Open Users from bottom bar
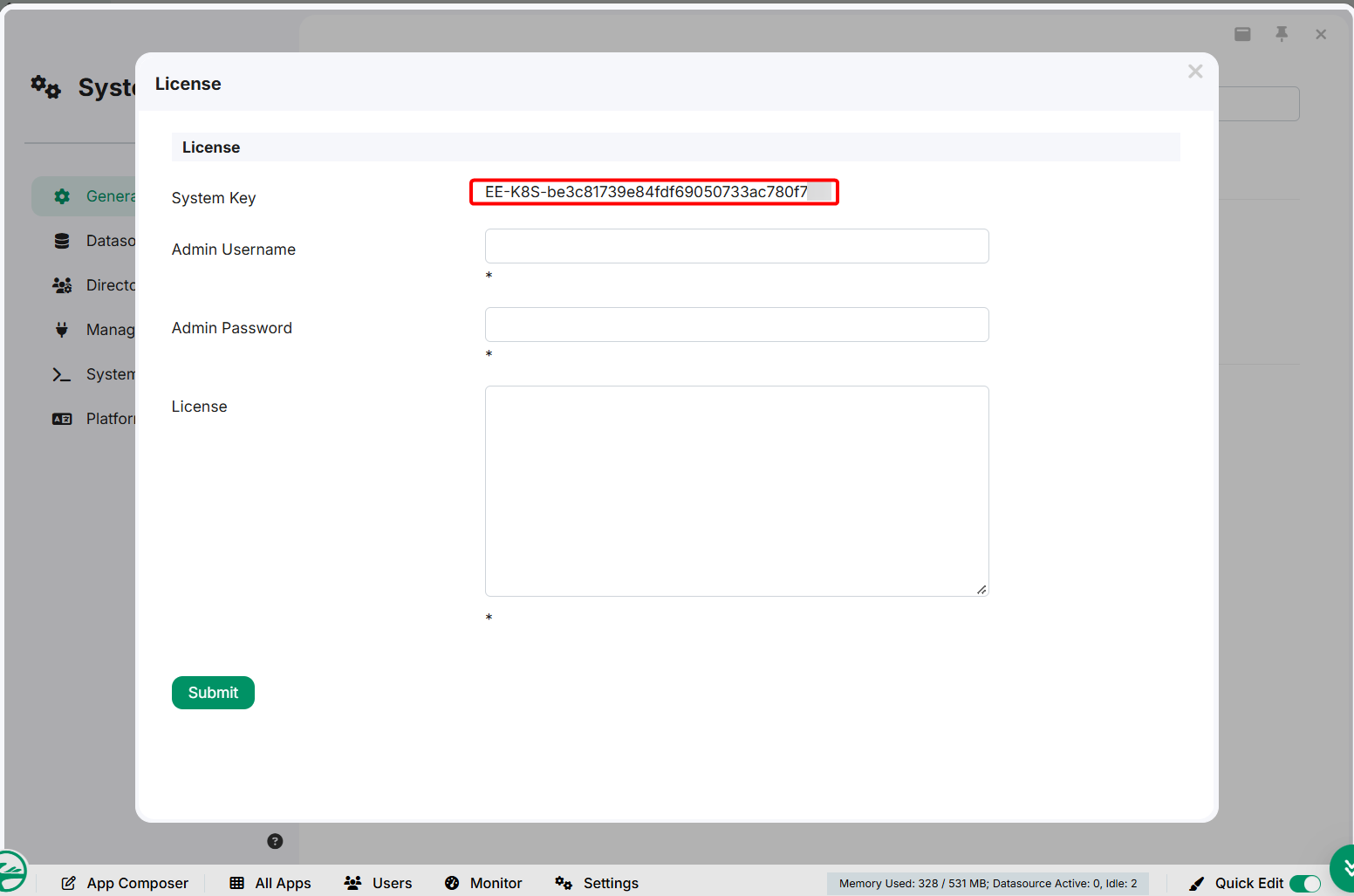The width and height of the screenshot is (1354, 896). click(378, 883)
